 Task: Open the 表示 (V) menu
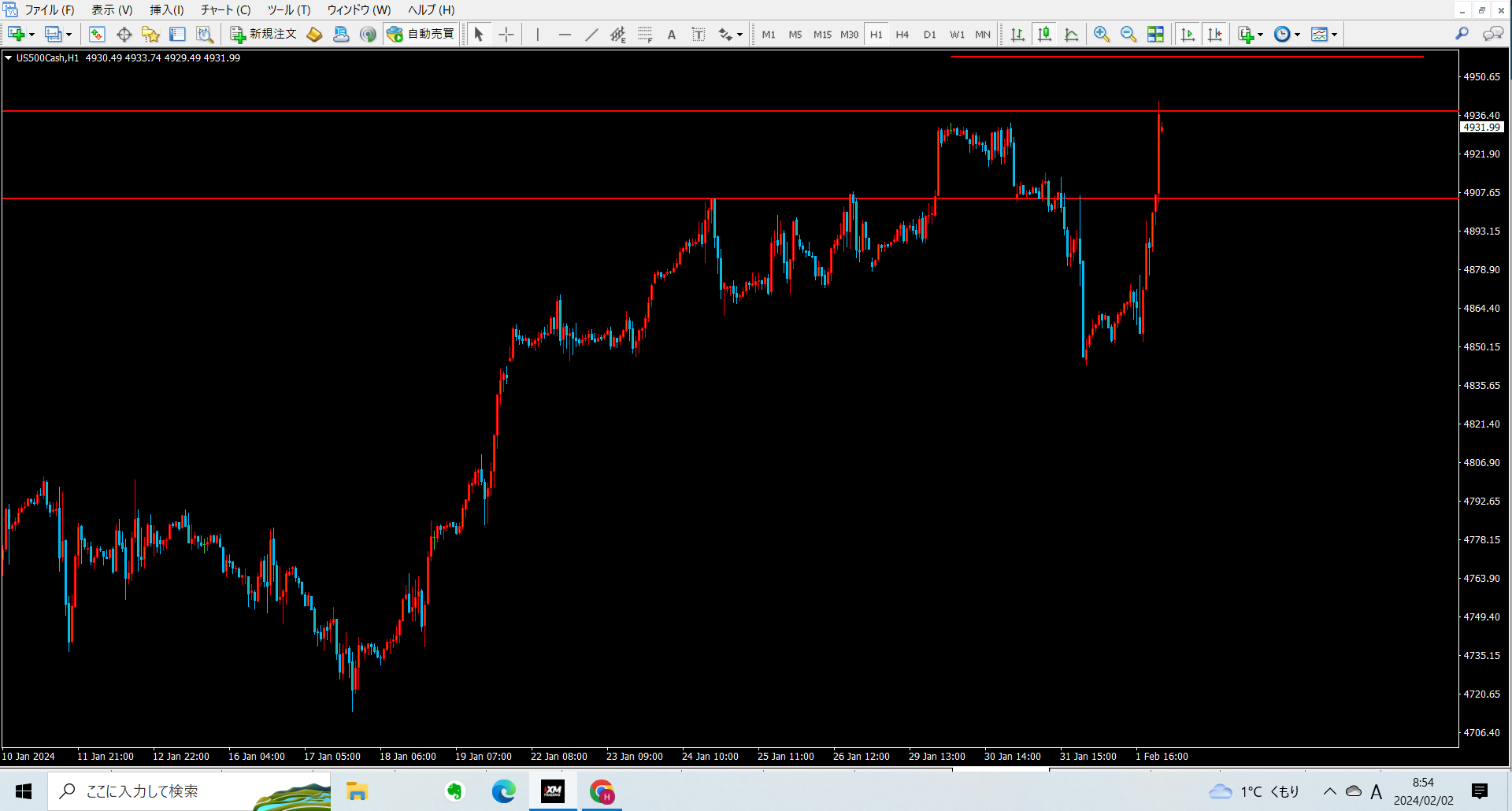(112, 10)
